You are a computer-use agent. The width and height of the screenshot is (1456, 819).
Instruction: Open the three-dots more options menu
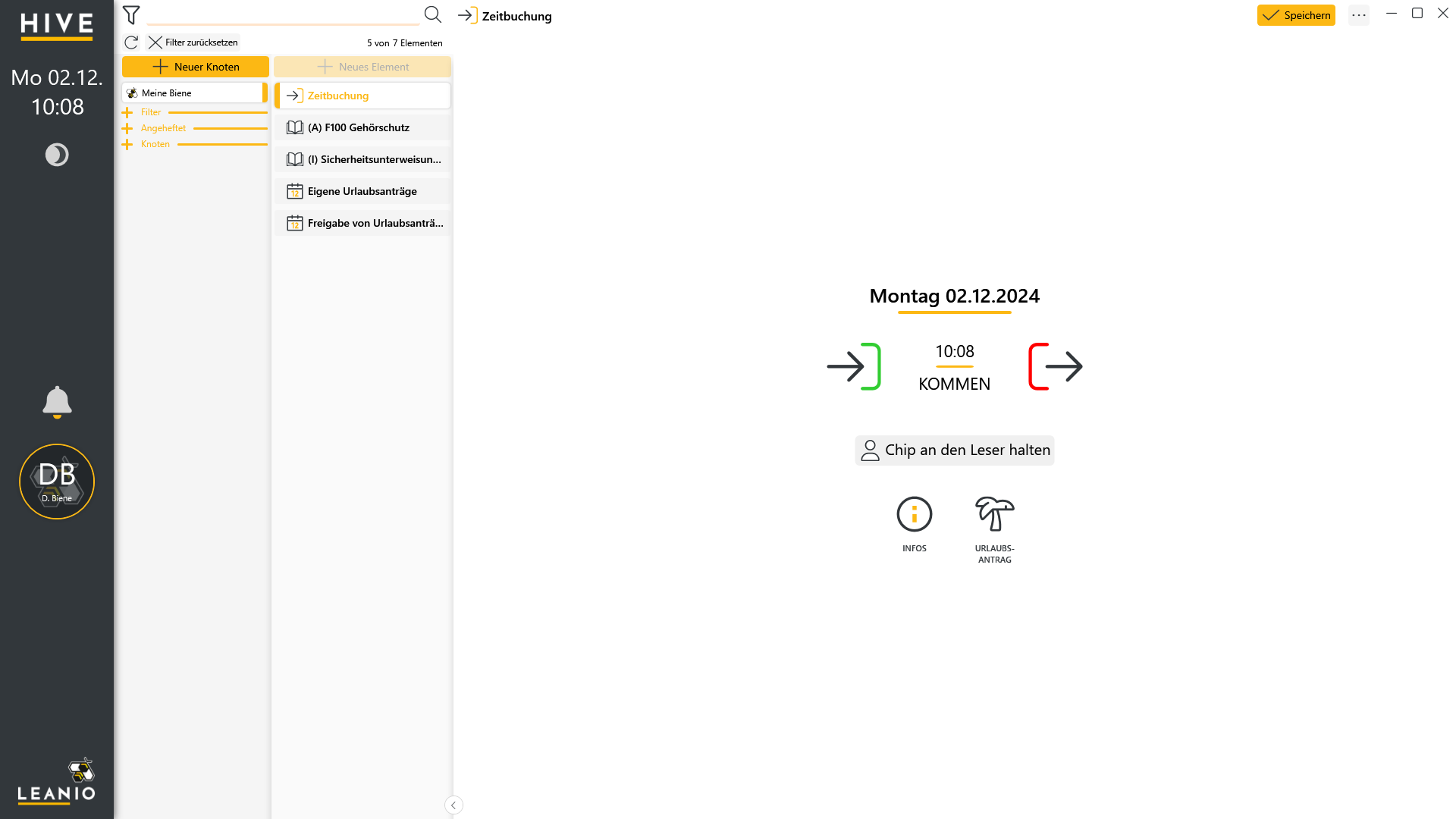click(x=1359, y=15)
